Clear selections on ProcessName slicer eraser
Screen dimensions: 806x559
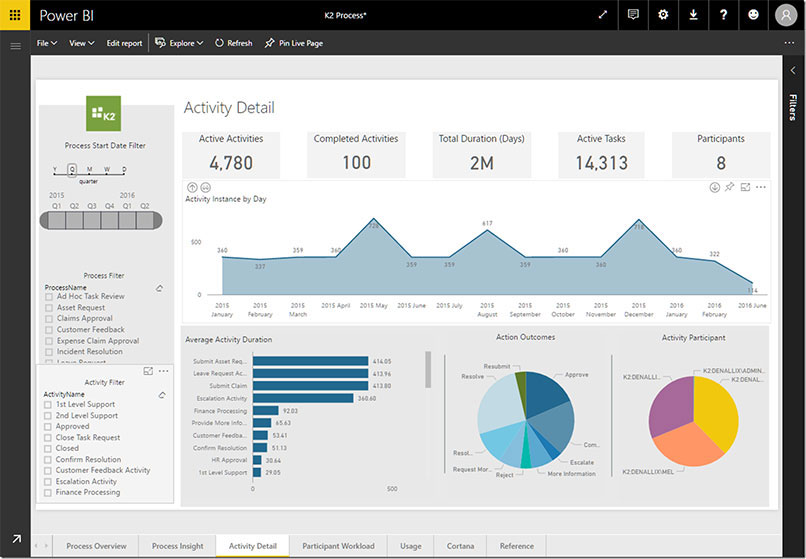pyautogui.click(x=159, y=288)
